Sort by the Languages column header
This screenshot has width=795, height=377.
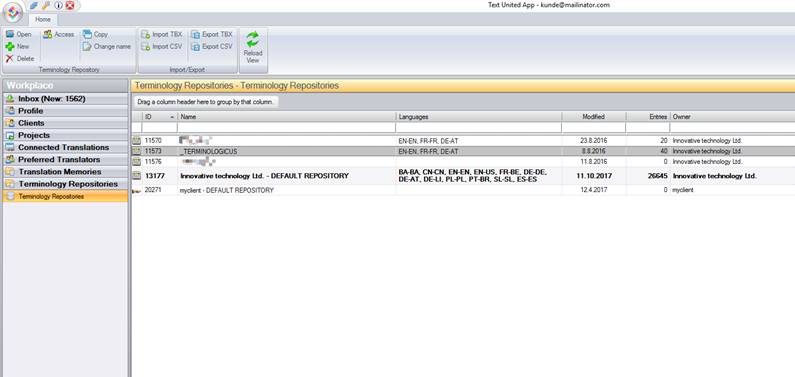coord(479,117)
